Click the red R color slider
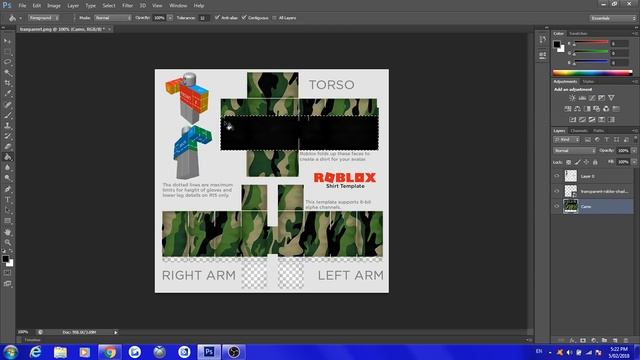This screenshot has width=640, height=360. (591, 42)
